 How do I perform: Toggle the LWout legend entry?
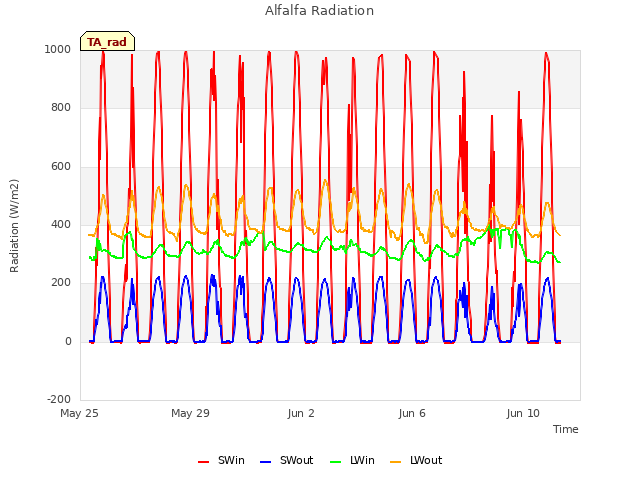pos(416,460)
